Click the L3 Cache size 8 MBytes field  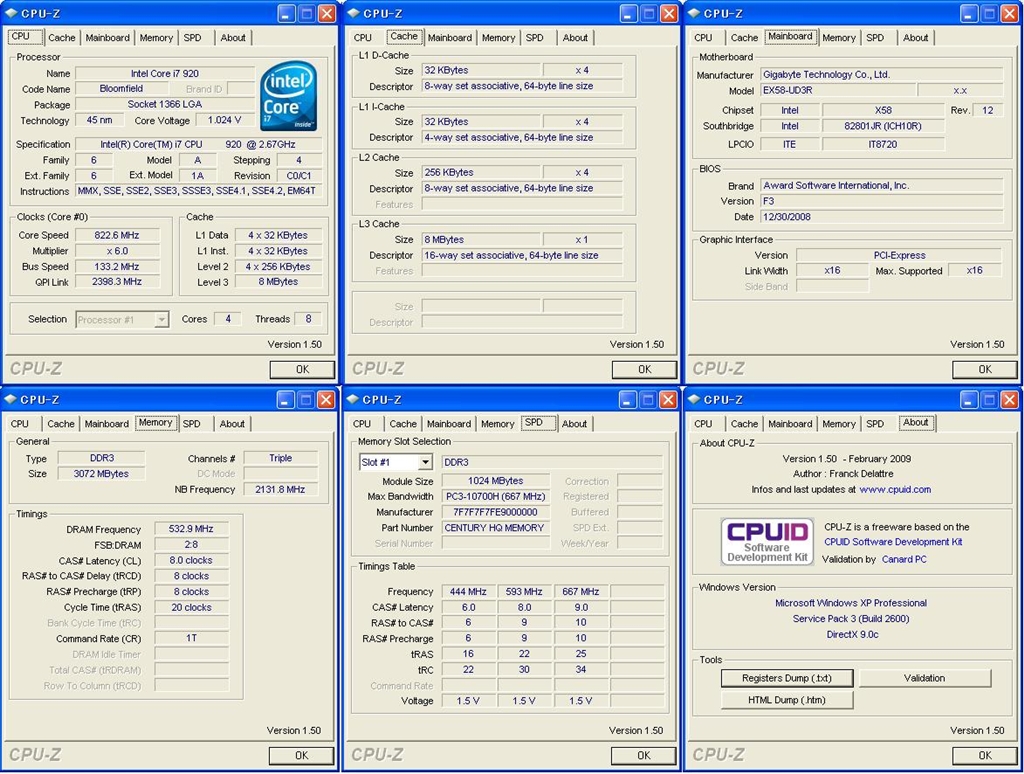tap(481, 240)
